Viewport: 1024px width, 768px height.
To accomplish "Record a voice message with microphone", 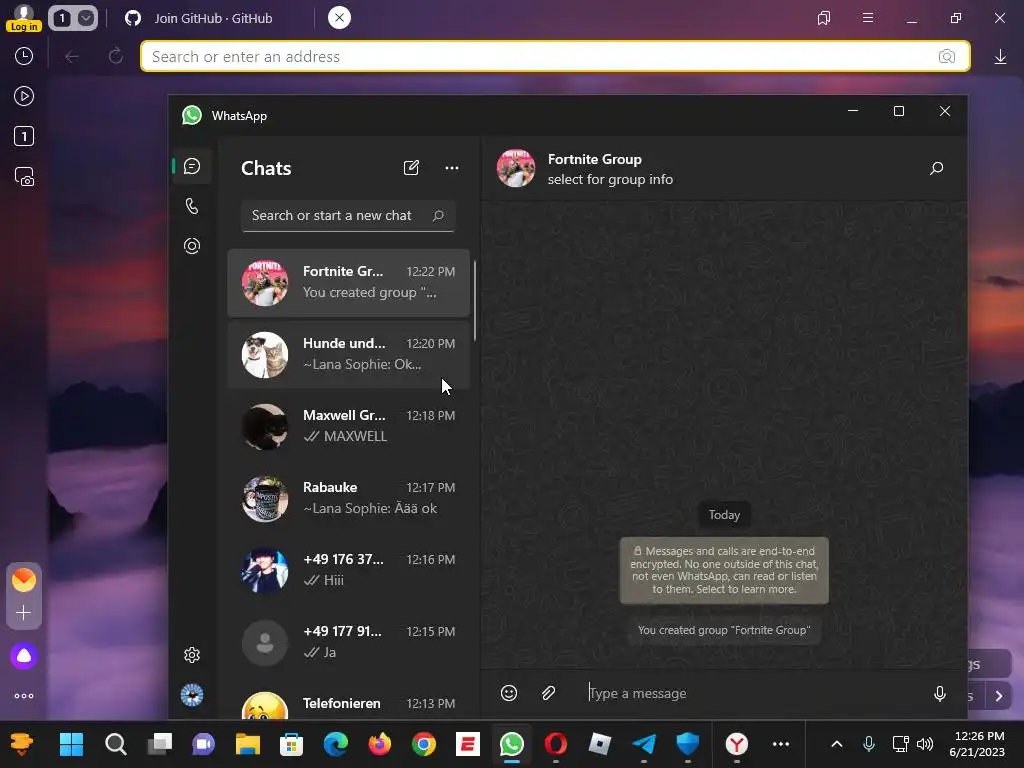I will pos(940,694).
